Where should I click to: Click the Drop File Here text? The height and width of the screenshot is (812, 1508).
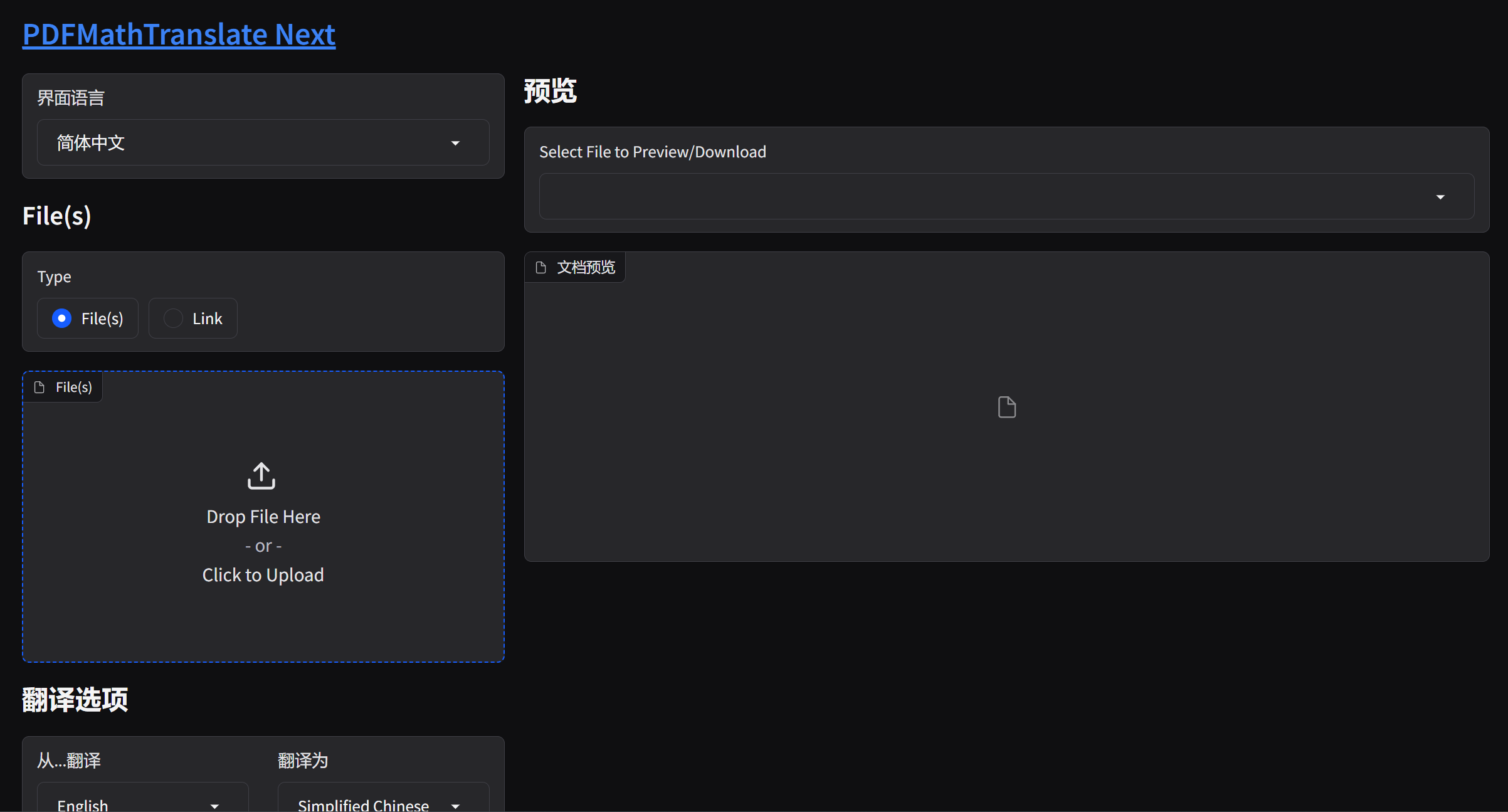tap(263, 517)
